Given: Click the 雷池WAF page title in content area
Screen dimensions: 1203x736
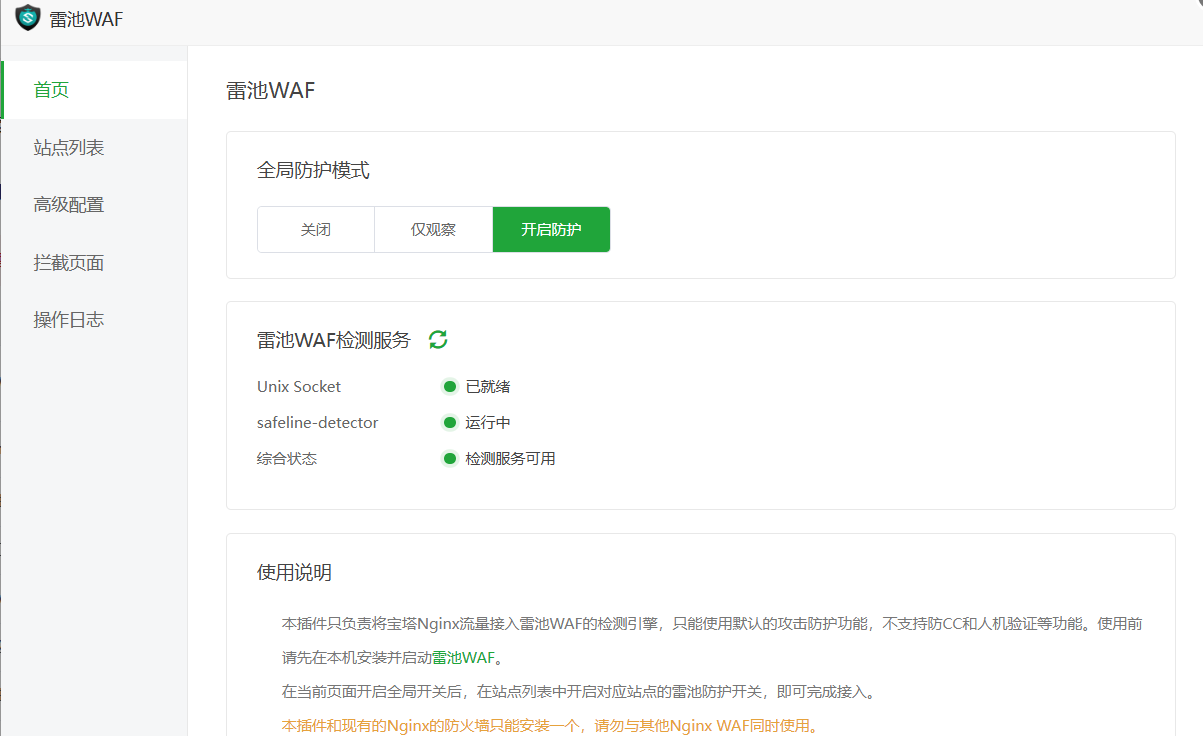Looking at the screenshot, I should 271,91.
